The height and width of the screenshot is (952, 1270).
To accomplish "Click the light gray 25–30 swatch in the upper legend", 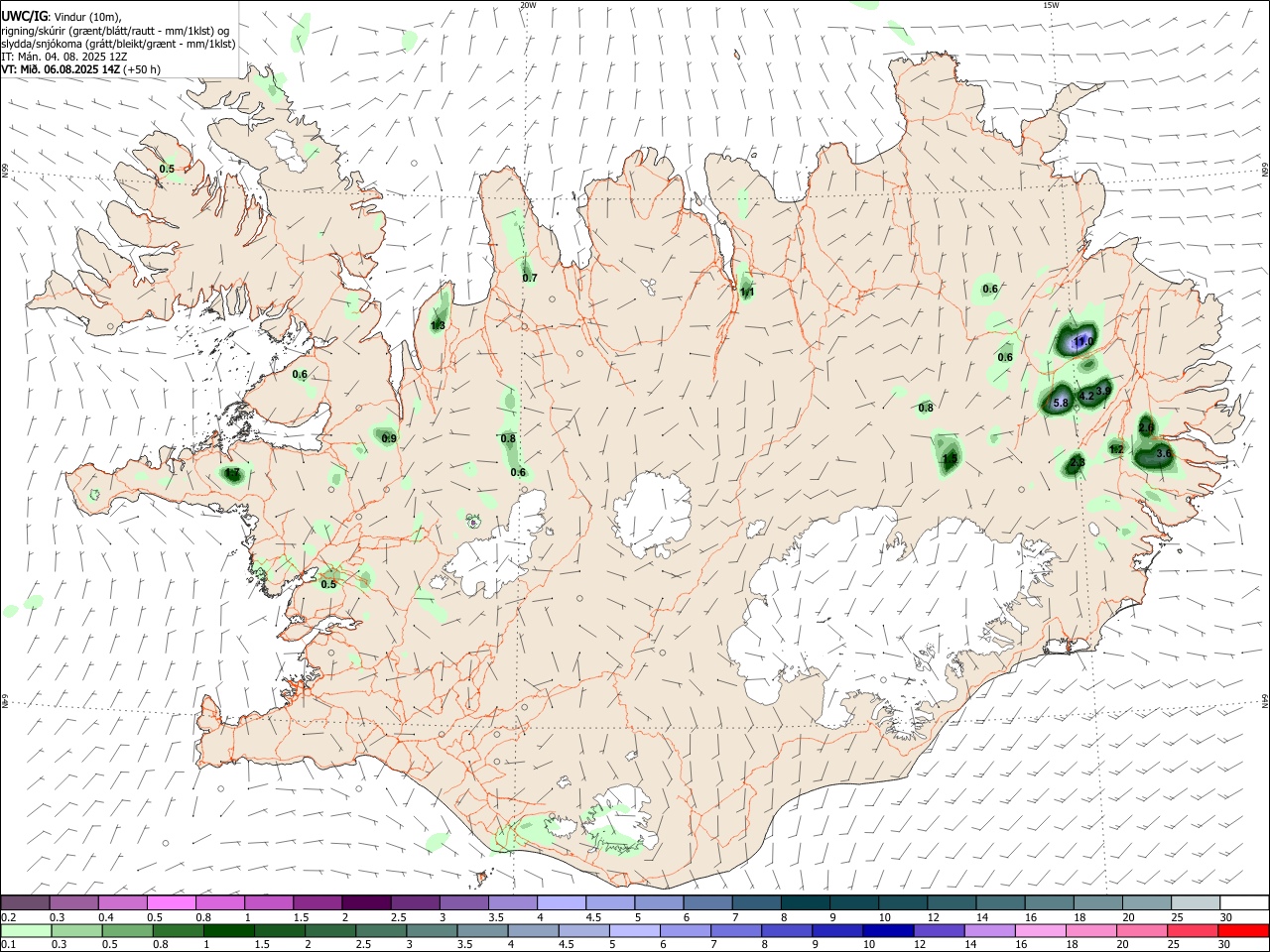I will point(1195,902).
